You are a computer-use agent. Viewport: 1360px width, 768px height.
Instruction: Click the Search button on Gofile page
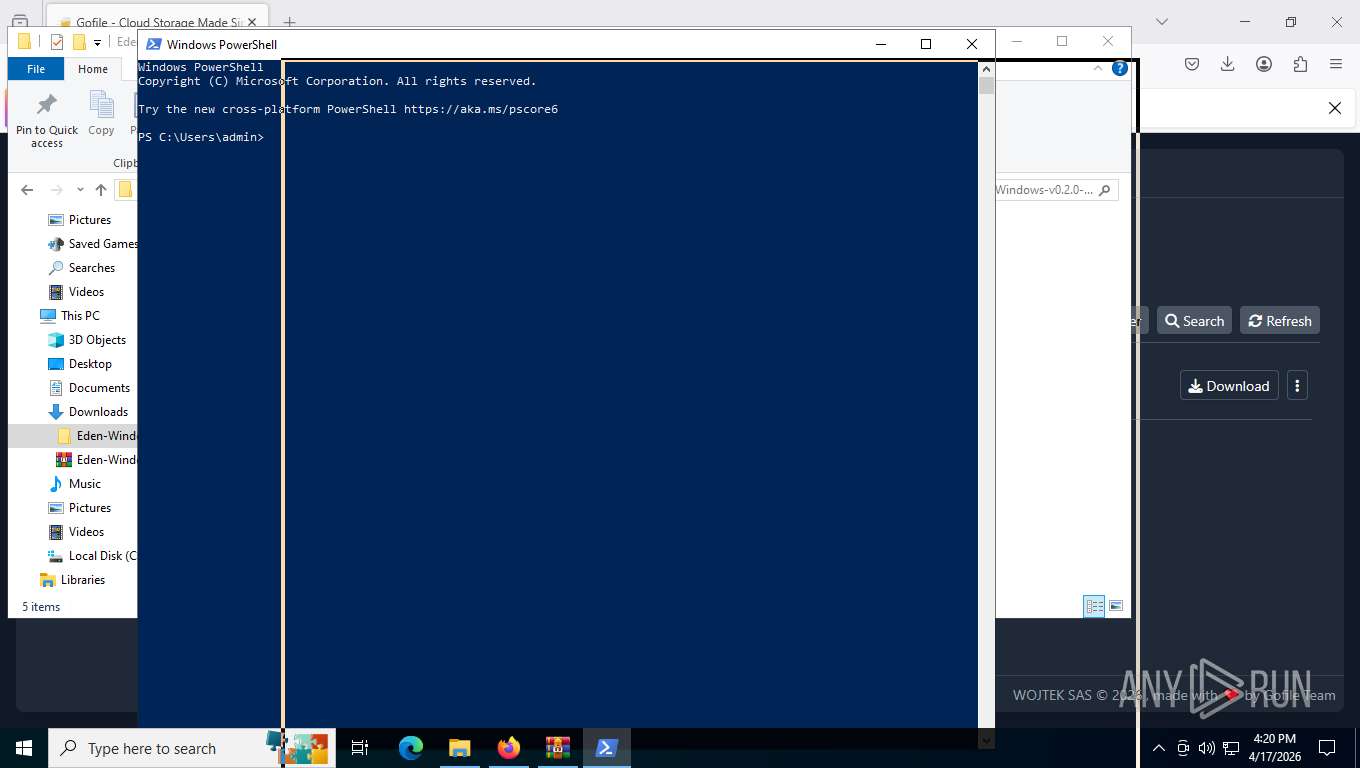pos(1194,321)
